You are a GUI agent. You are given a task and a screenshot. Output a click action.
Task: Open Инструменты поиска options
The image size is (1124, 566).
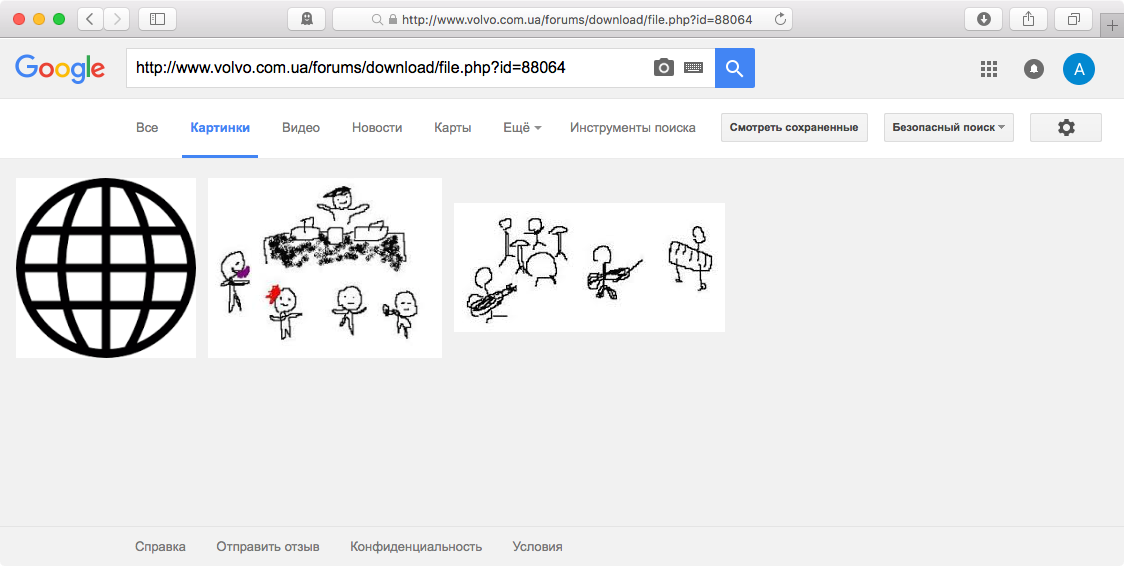click(632, 128)
